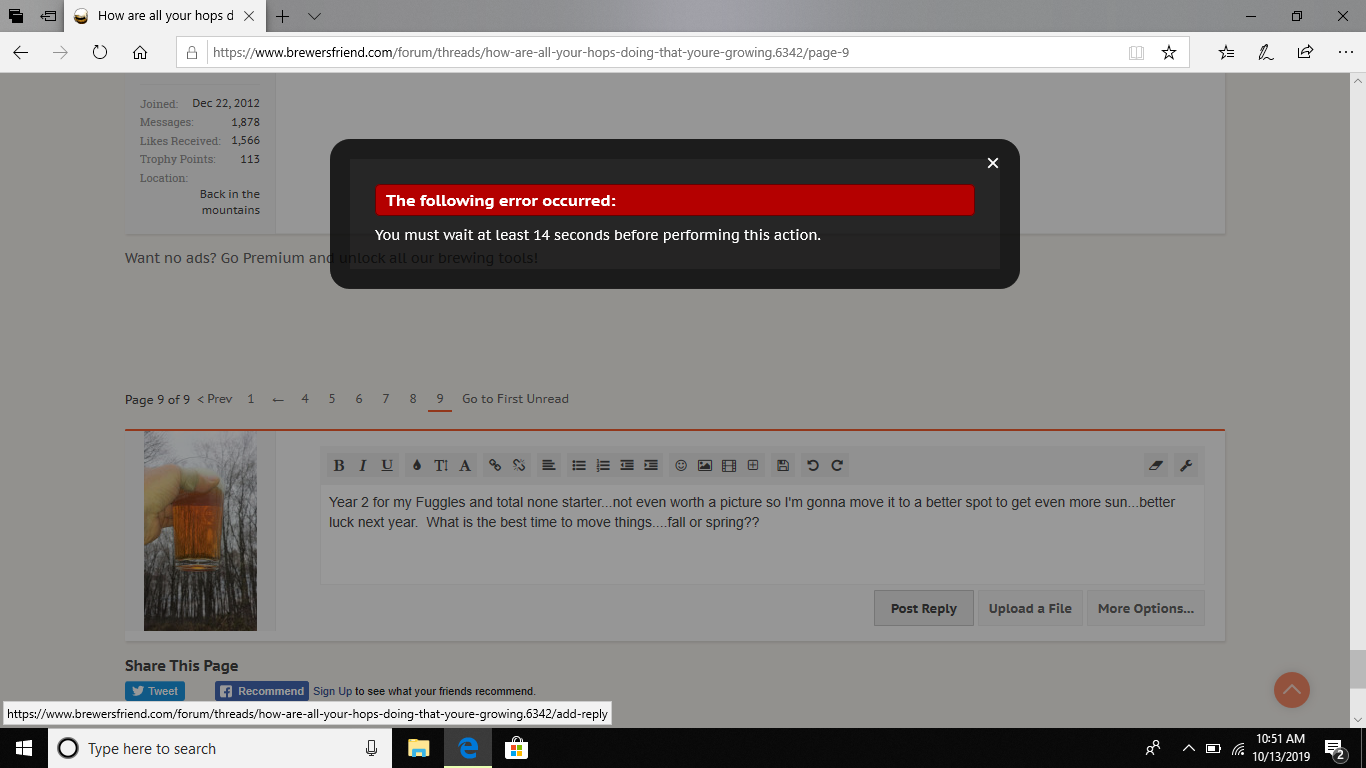Insert media using the film icon
This screenshot has height=768, width=1366.
point(729,465)
